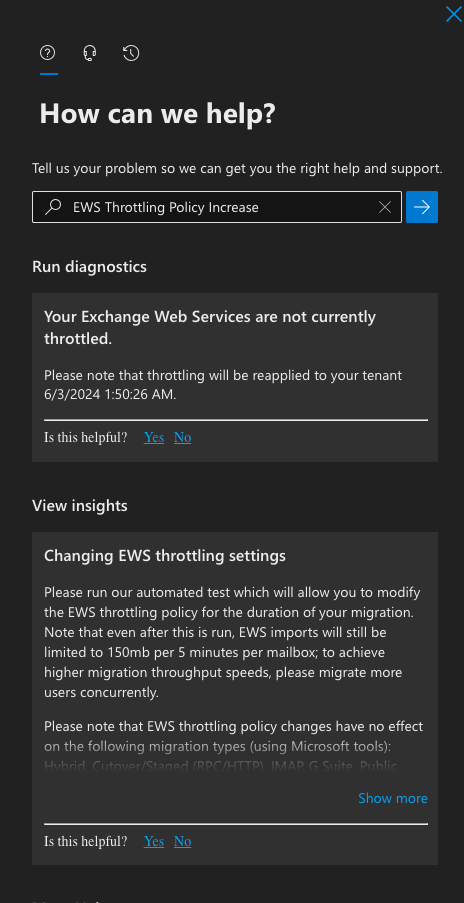Choose Yes under View insights card
464x903 pixels.
pos(154,841)
